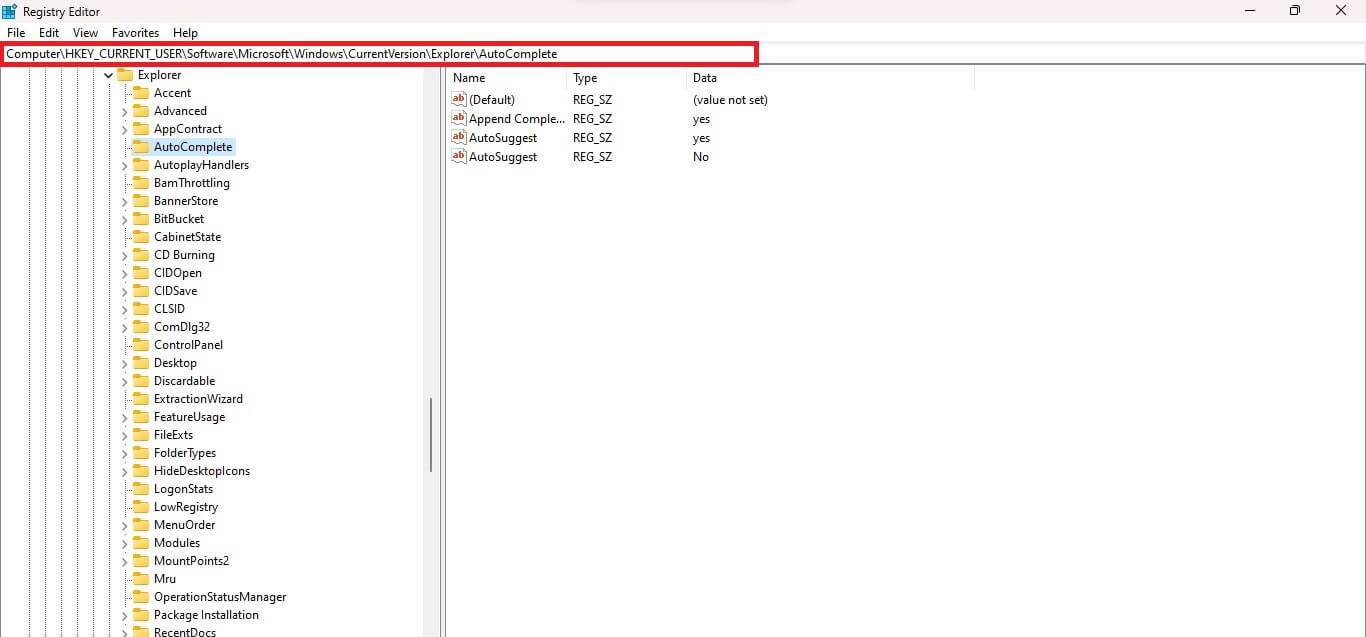This screenshot has width=1366, height=637.
Task: Select the LogonStats key in tree
Action: click(x=183, y=489)
